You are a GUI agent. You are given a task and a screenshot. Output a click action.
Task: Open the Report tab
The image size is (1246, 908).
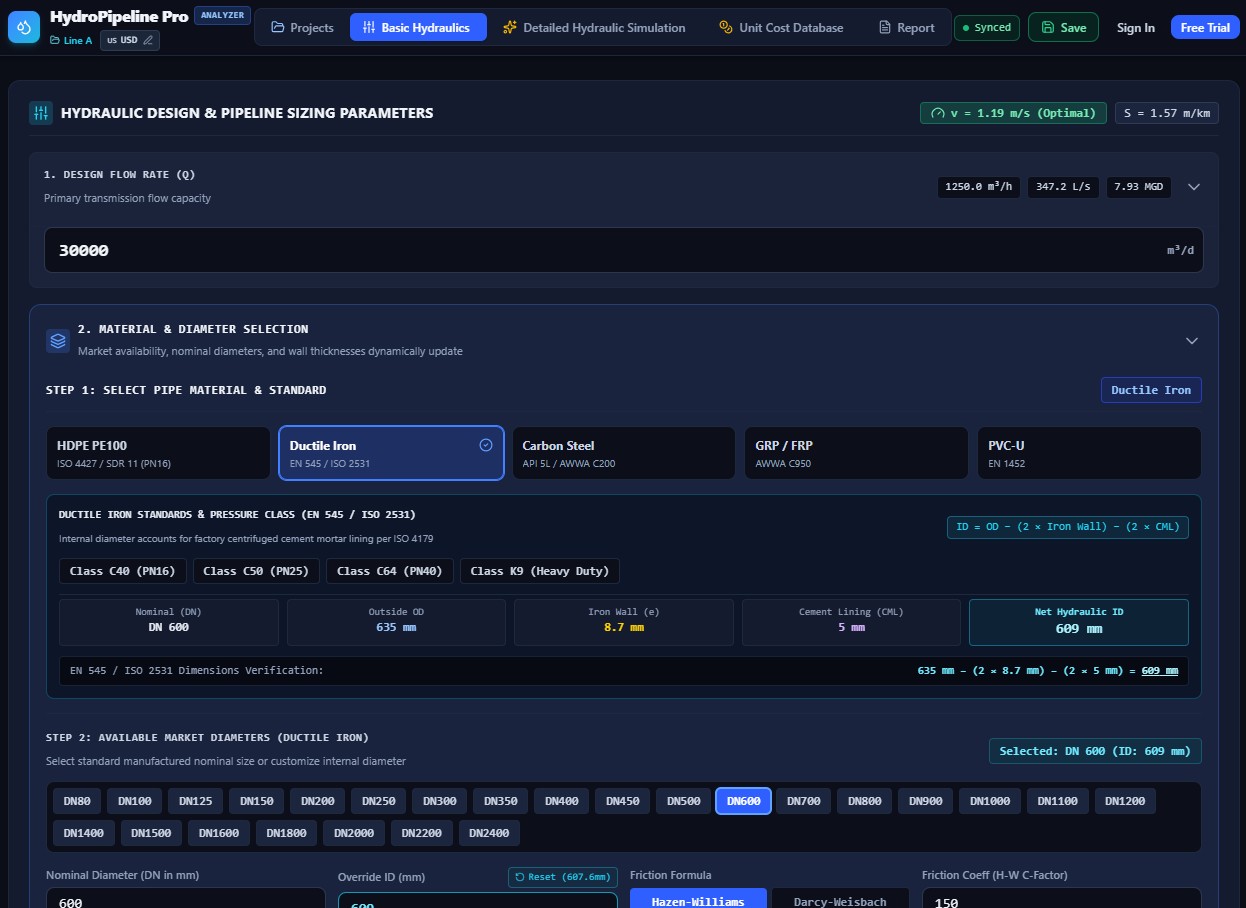click(x=906, y=27)
